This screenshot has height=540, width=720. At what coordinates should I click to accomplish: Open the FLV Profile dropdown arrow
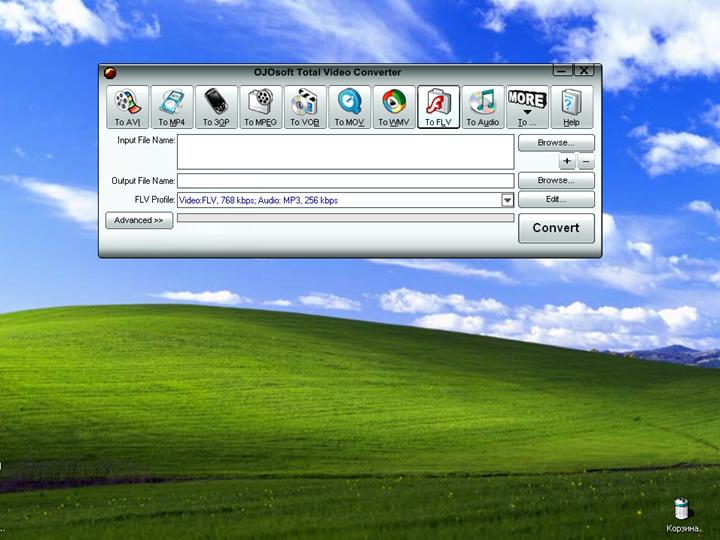click(507, 200)
